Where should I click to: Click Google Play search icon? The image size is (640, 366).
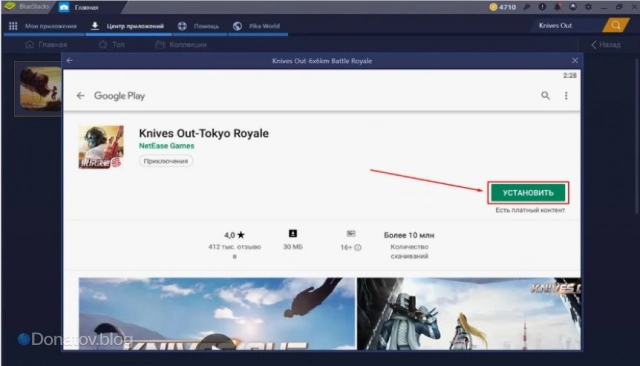pos(545,95)
